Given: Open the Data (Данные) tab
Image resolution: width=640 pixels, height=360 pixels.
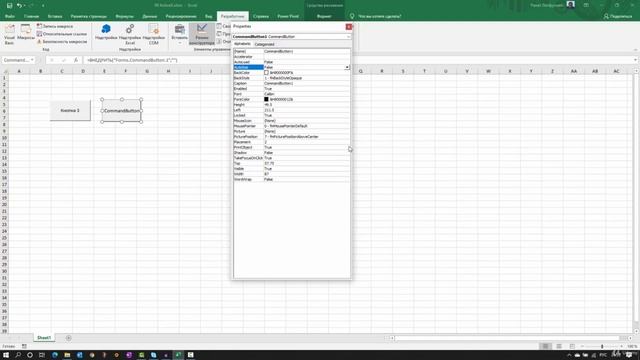Looking at the screenshot, I should pos(150,16).
